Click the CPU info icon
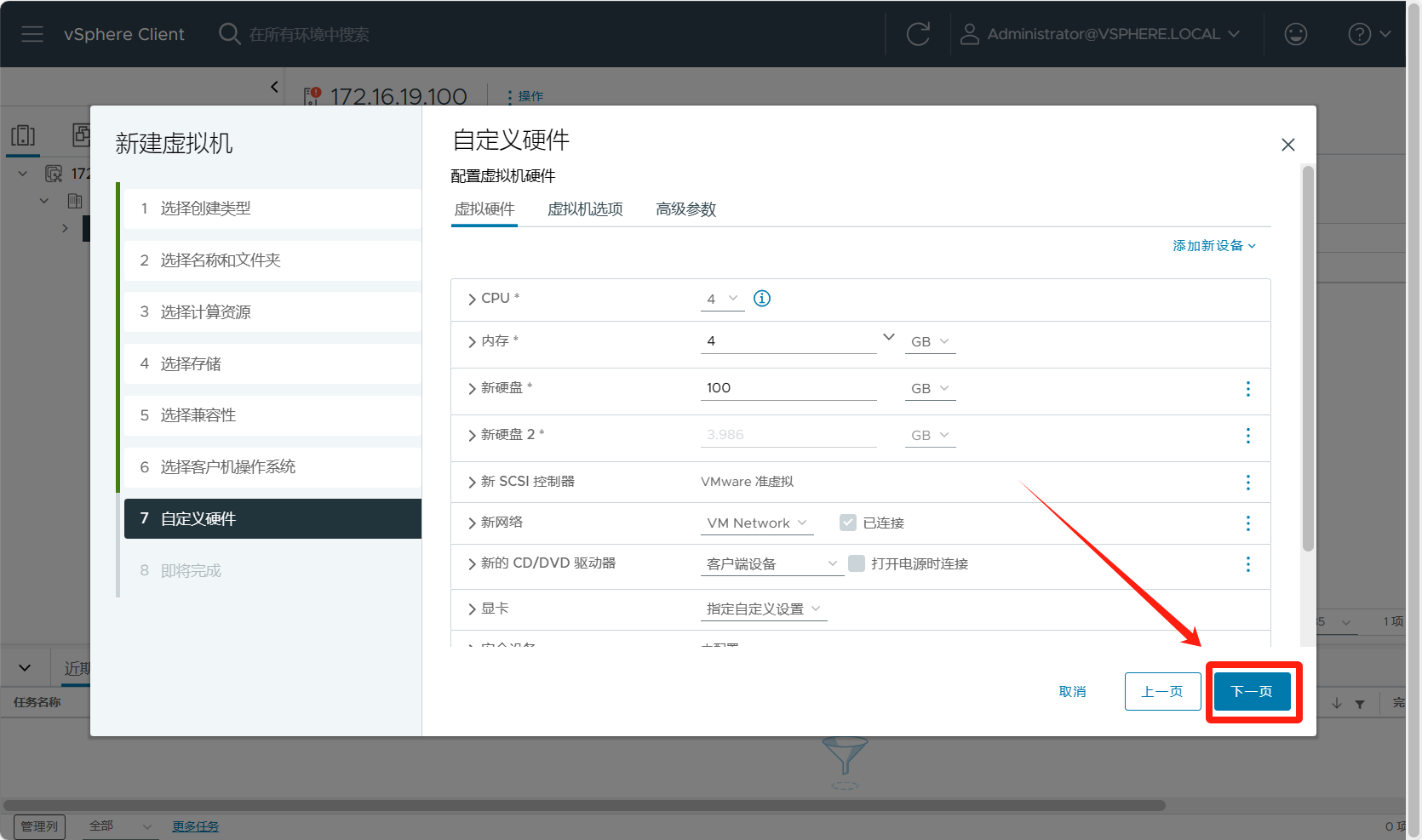1422x840 pixels. click(x=762, y=299)
